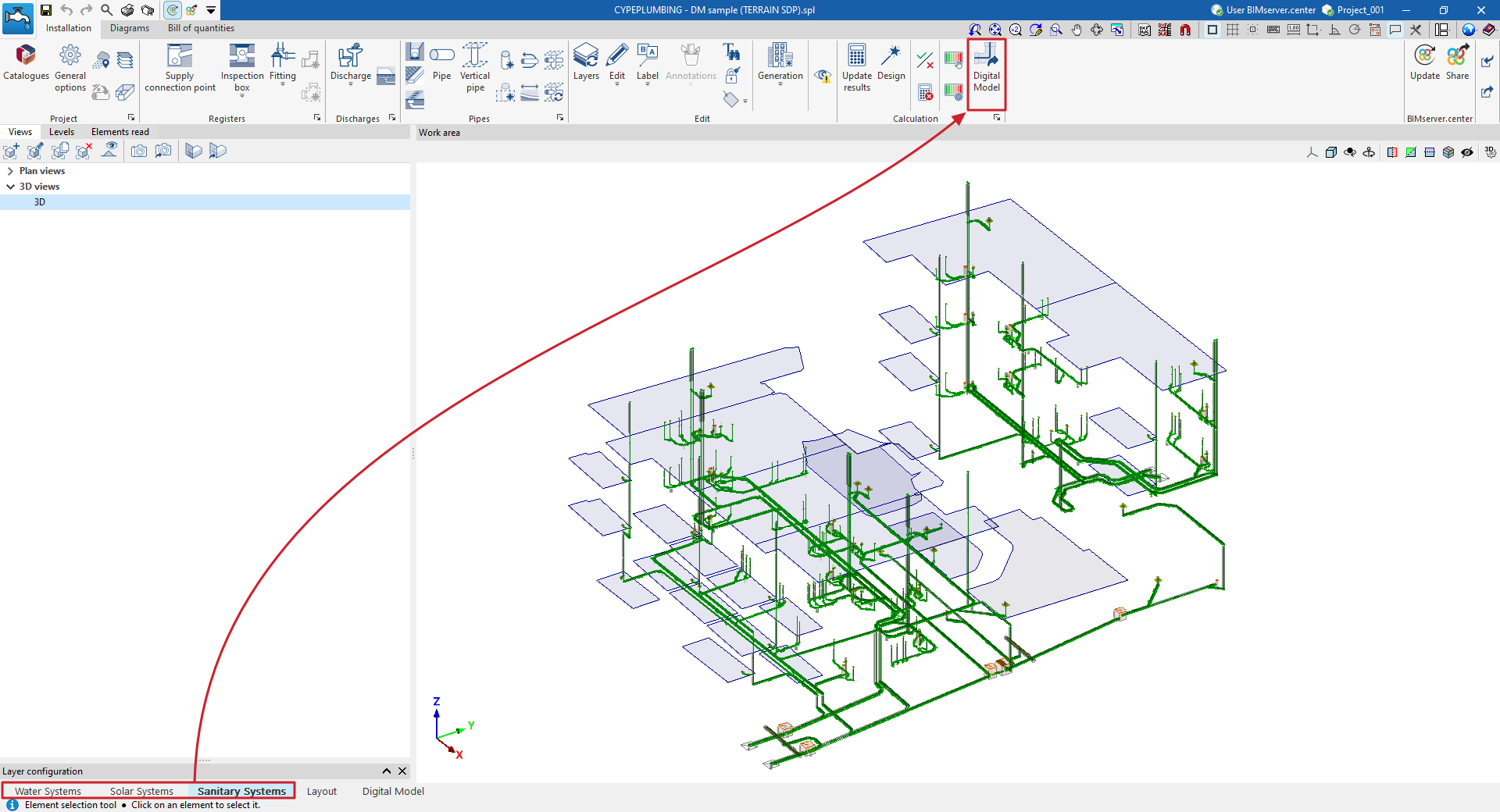Open the Digital Model tool
The height and width of the screenshot is (812, 1500).
[x=986, y=67]
